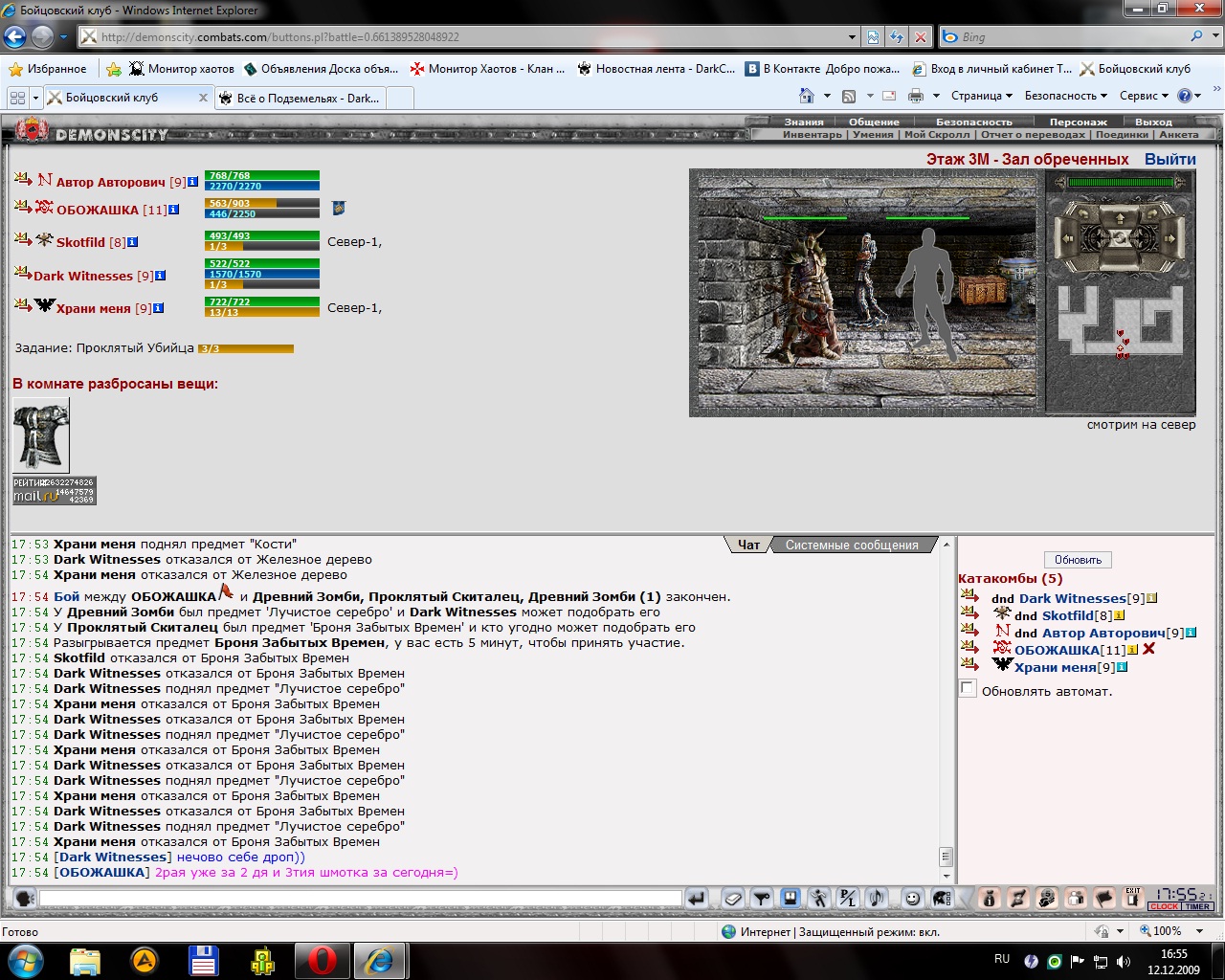The height and width of the screenshot is (980, 1225).
Task: Expand the Страница dropdown menu
Action: (982, 96)
